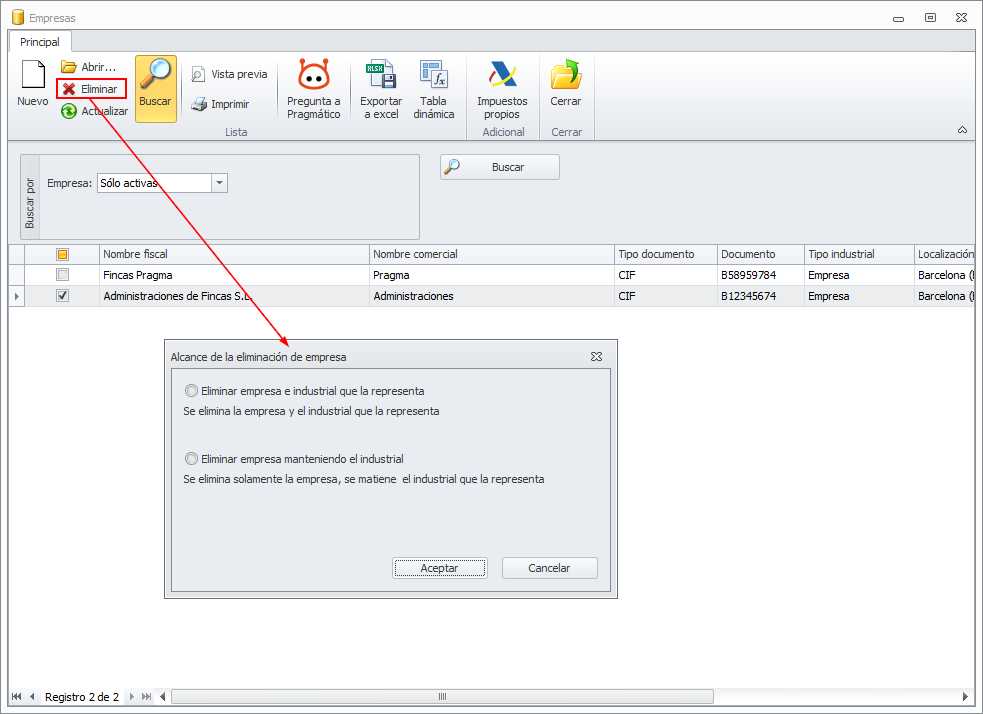Confirm deletion with Aceptar

[439, 568]
